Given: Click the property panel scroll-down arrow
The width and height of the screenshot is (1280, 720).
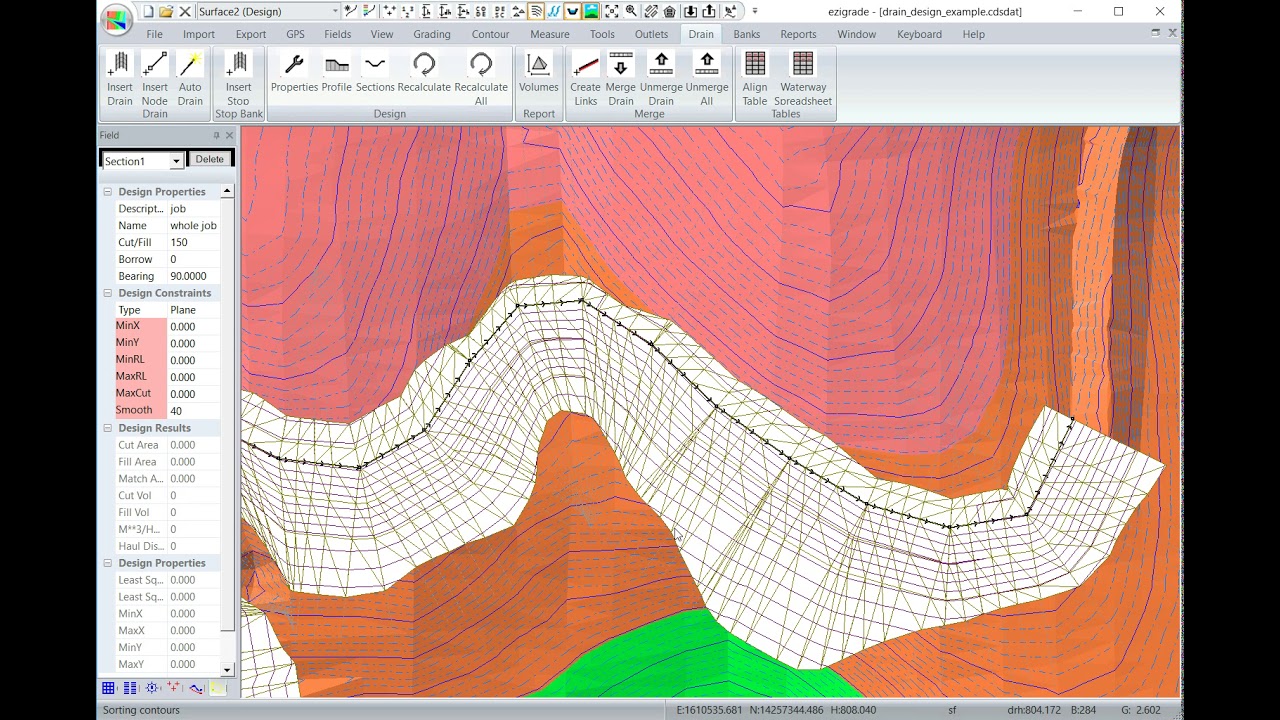Looking at the screenshot, I should click(x=227, y=670).
